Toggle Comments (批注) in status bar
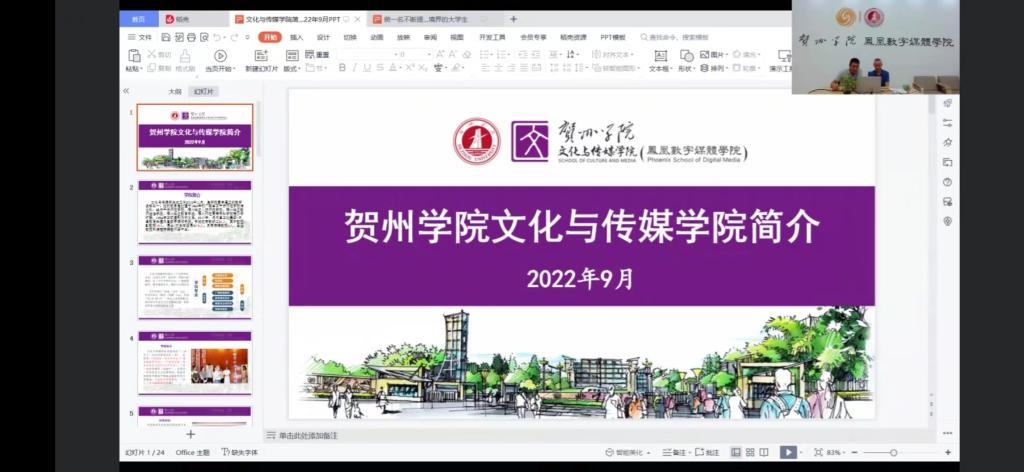 tap(707, 452)
